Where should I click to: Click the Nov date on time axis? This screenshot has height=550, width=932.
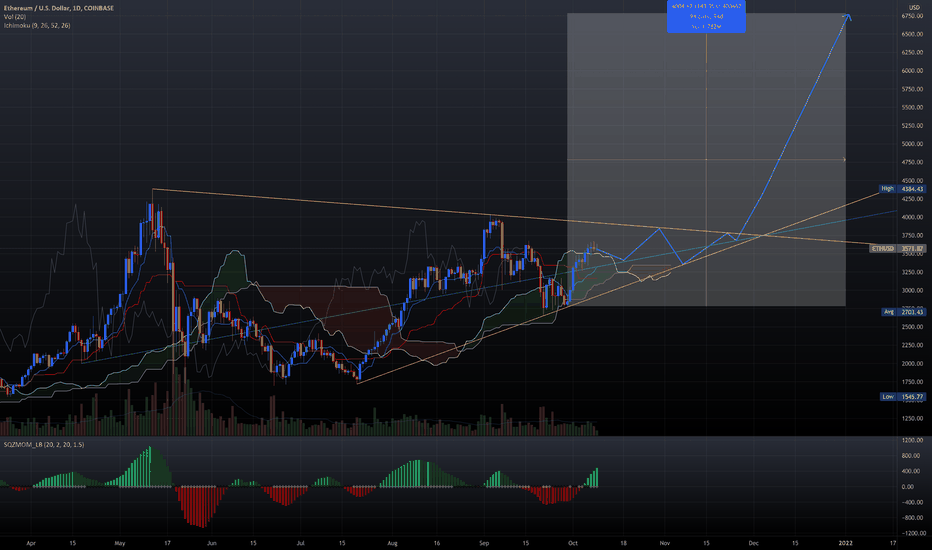click(665, 543)
